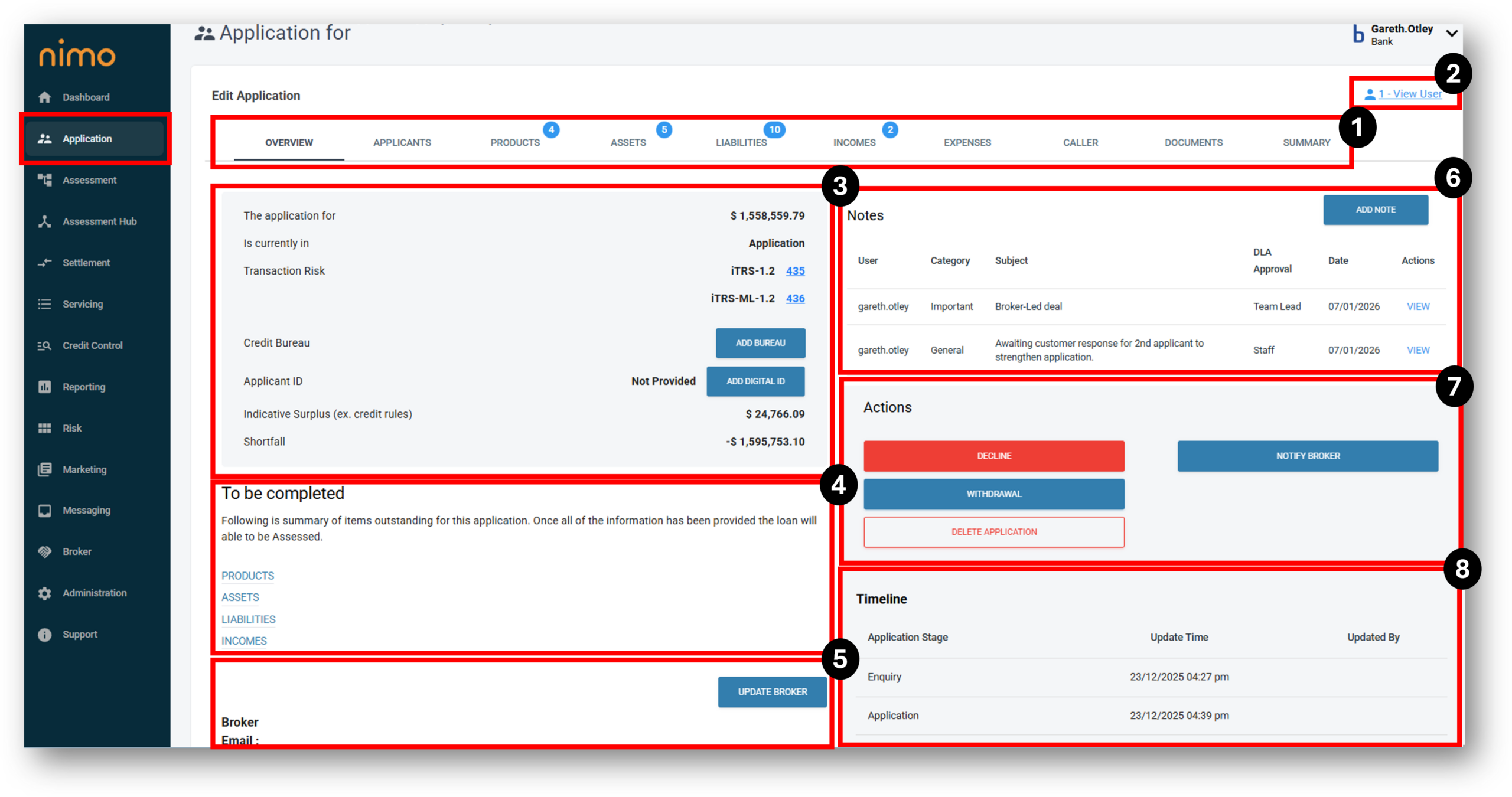This screenshot has height=797, width=1512.
Task: Select the INCOMES tab
Action: click(x=854, y=143)
